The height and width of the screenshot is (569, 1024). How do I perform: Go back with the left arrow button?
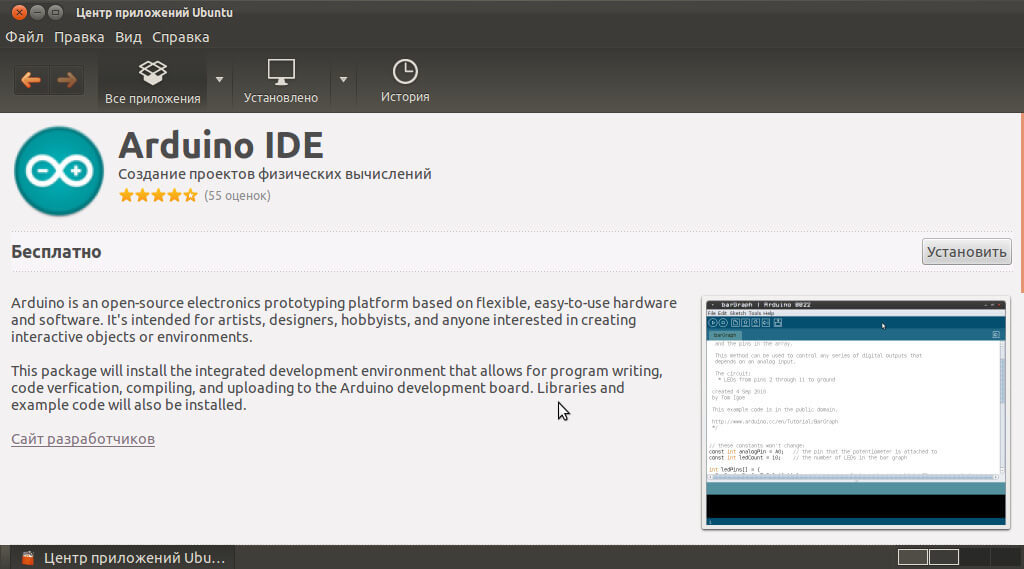[31, 80]
